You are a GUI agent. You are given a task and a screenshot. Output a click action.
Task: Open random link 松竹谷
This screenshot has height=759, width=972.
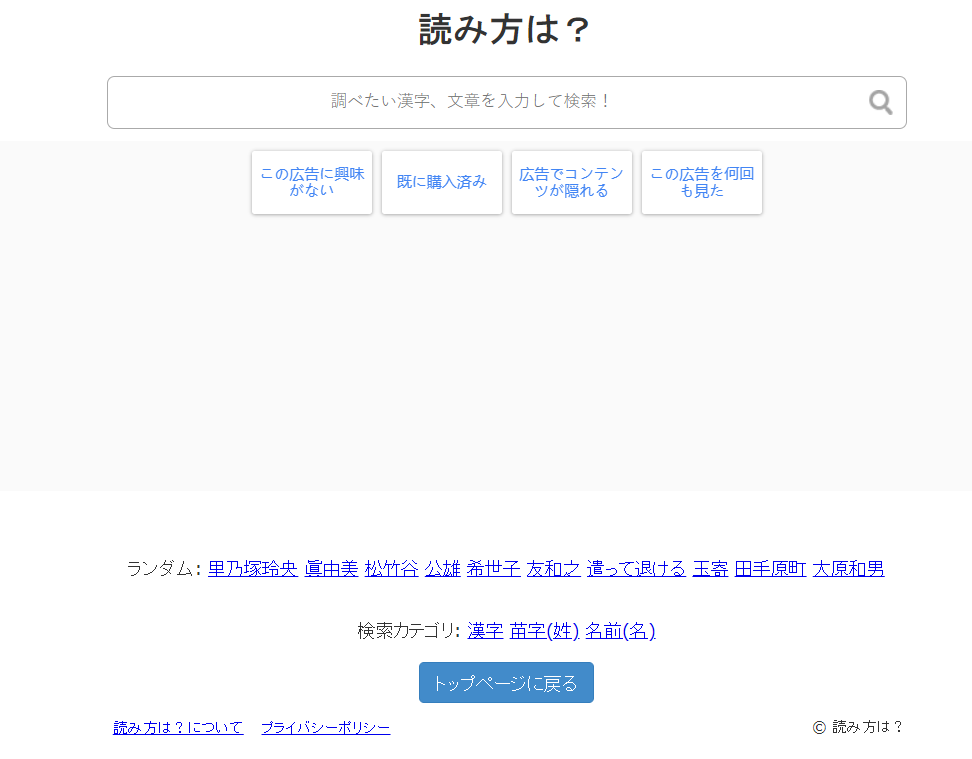(x=391, y=569)
